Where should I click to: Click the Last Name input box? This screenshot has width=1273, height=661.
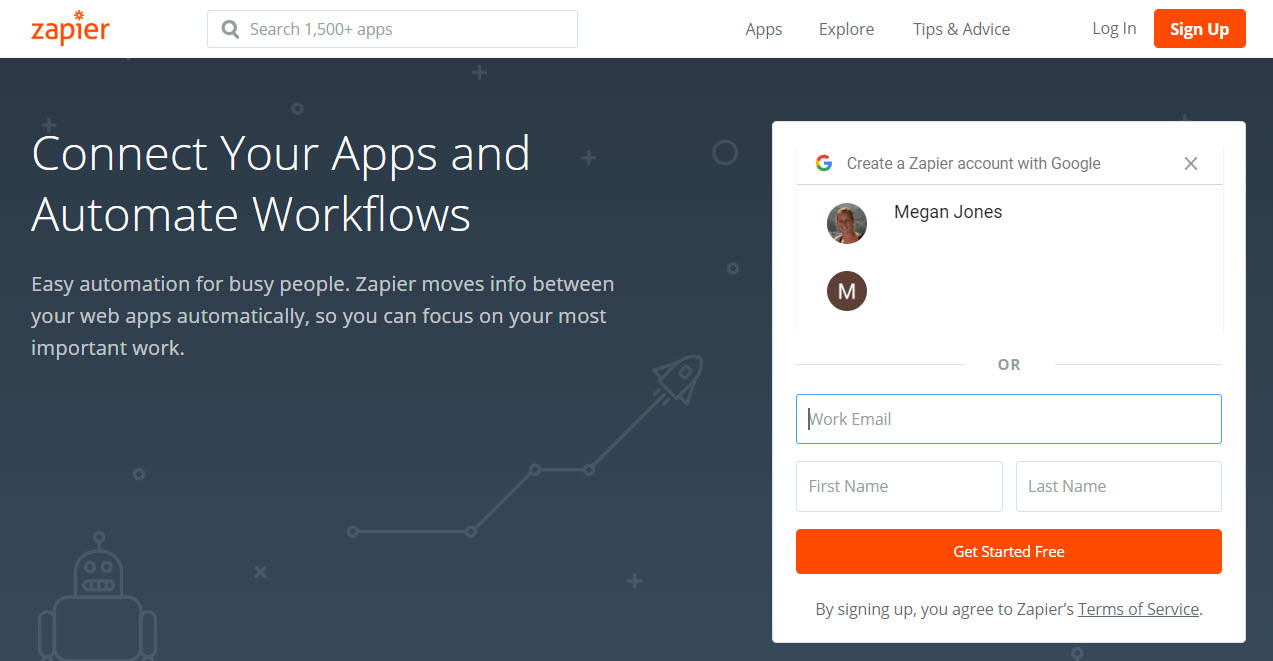1118,486
